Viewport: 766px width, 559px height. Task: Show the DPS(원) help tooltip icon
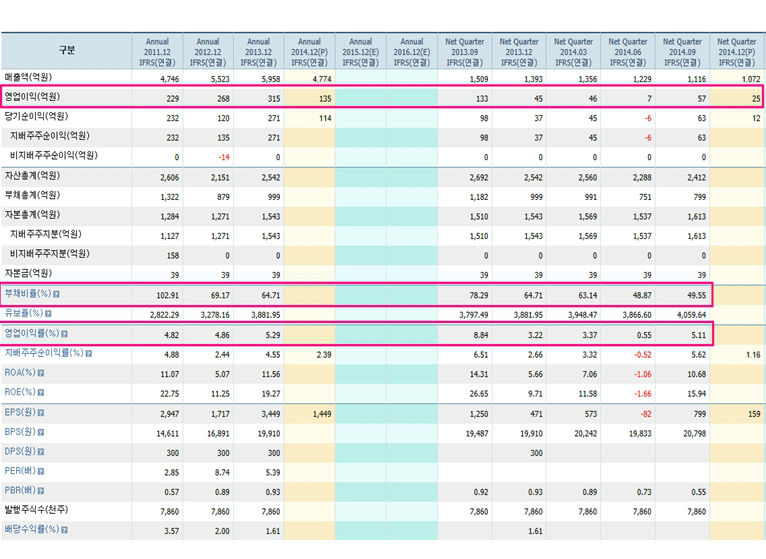tap(40, 450)
